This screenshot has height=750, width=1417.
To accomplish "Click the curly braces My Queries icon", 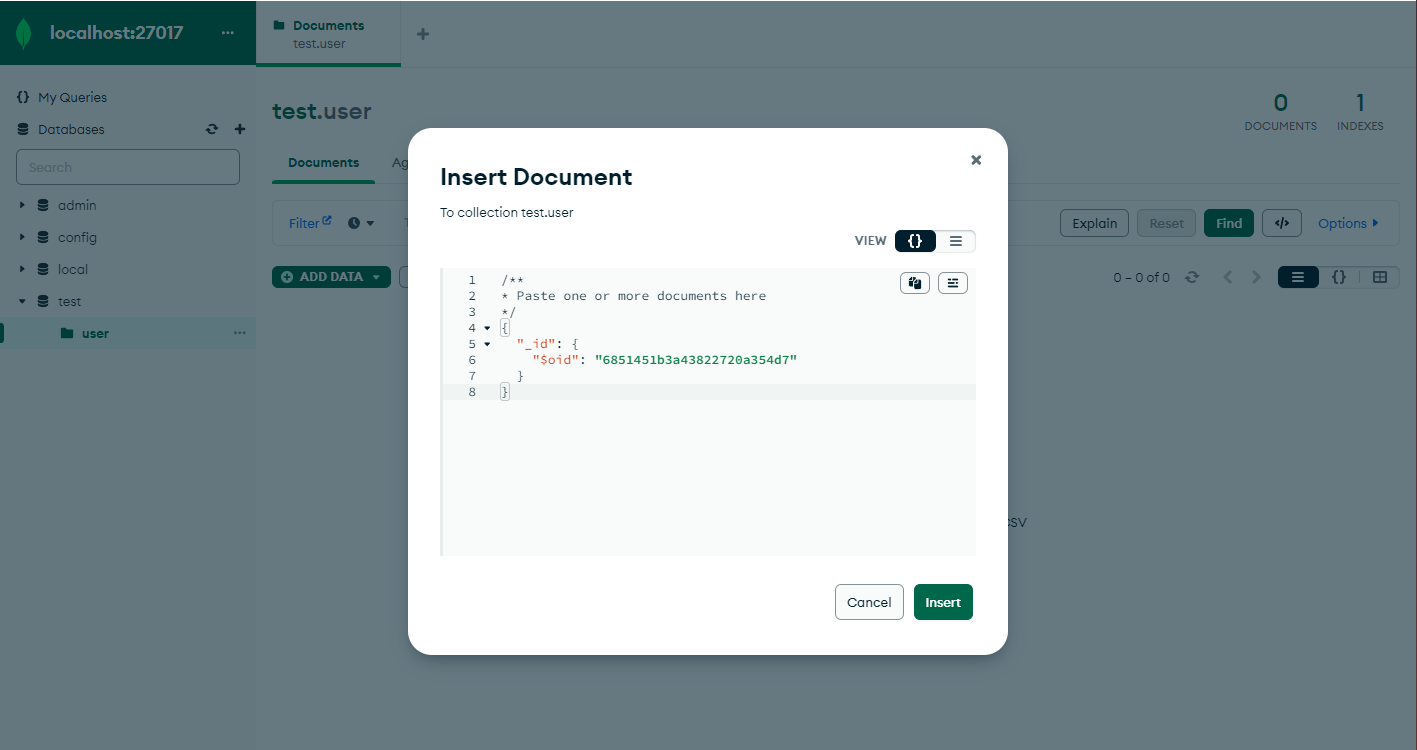I will point(23,97).
